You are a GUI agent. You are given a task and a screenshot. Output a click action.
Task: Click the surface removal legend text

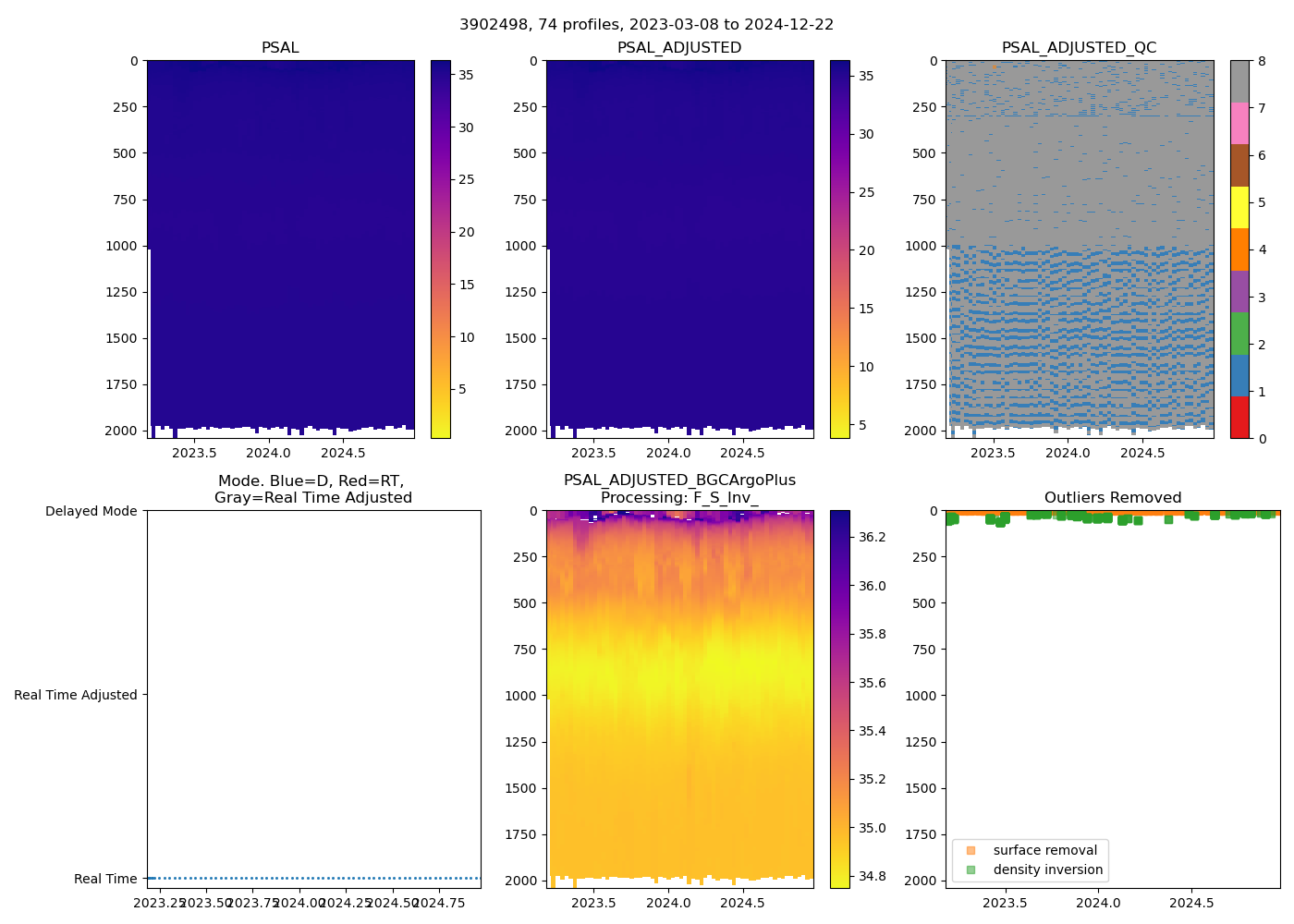1044,850
